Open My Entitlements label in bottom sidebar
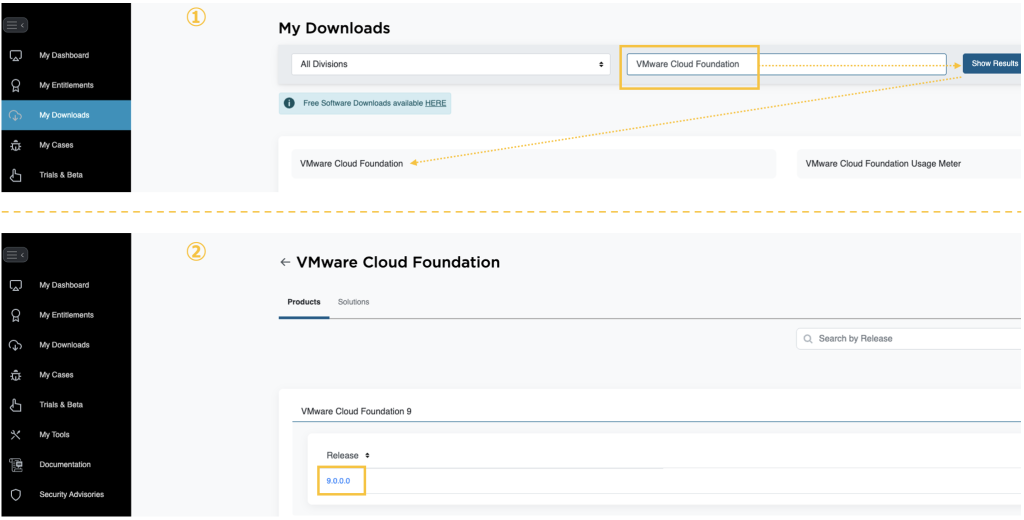The image size is (1024, 520). click(x=66, y=316)
